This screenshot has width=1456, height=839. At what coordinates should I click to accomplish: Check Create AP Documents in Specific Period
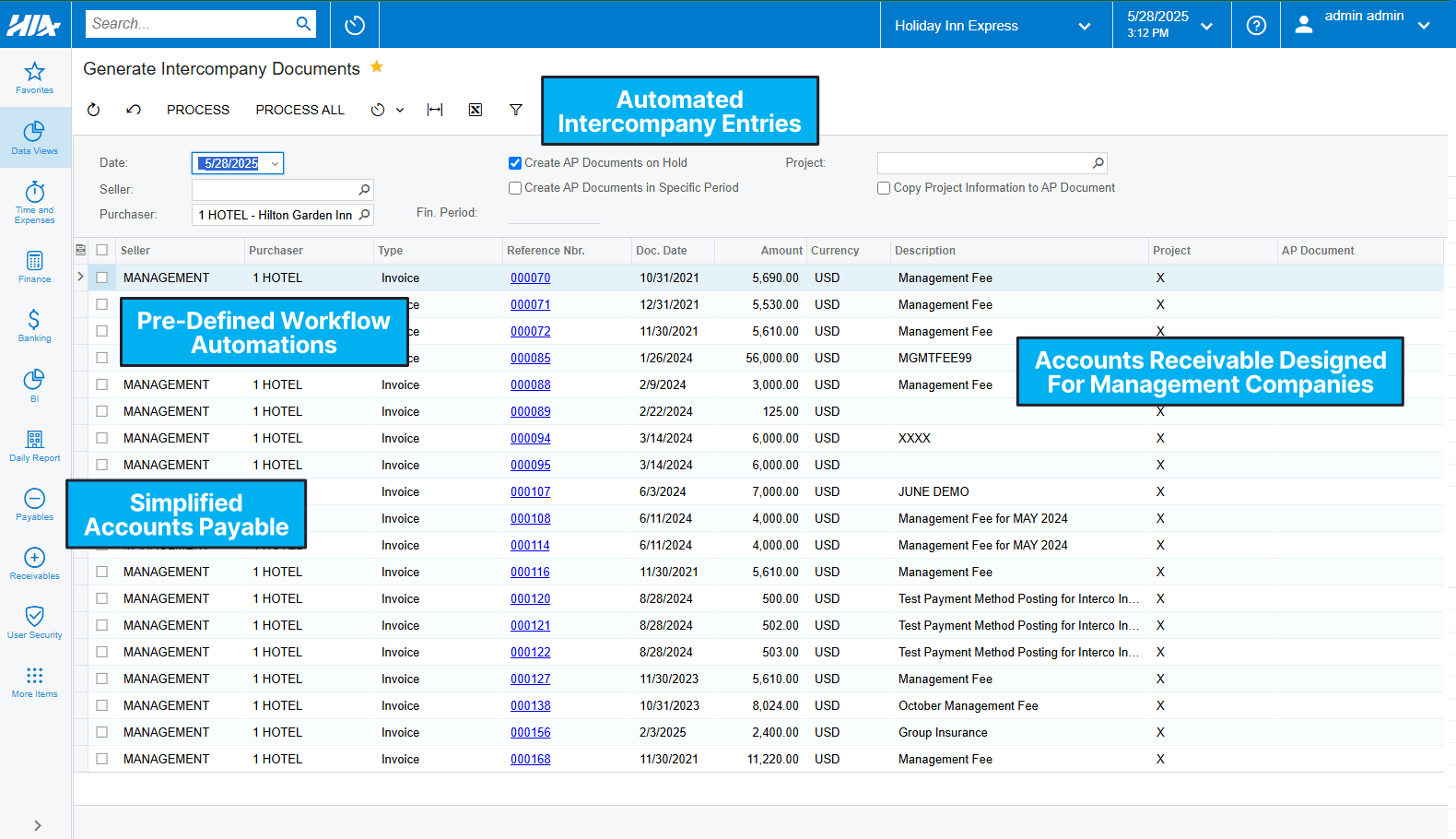pyautogui.click(x=515, y=188)
